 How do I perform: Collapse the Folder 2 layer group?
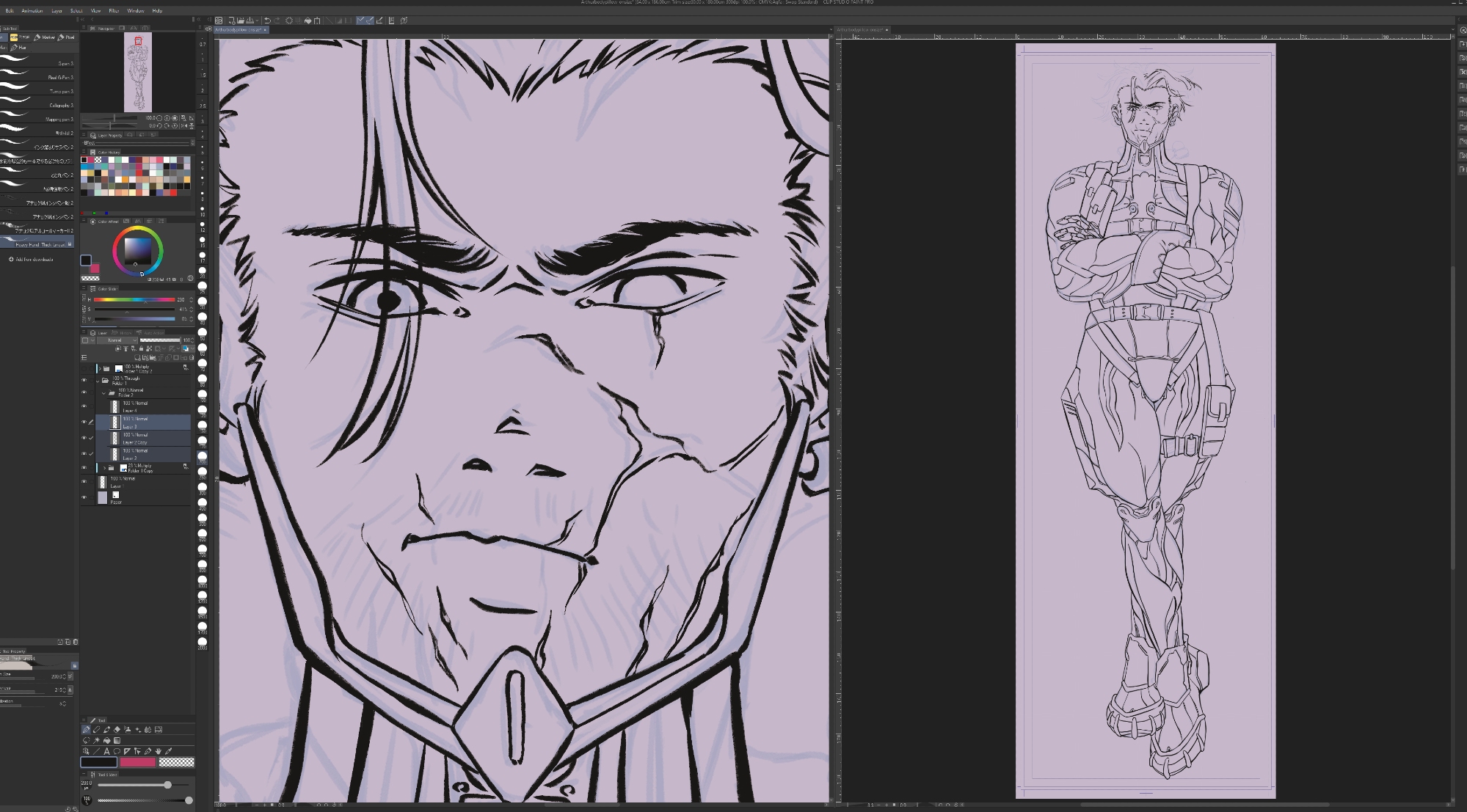[x=103, y=394]
